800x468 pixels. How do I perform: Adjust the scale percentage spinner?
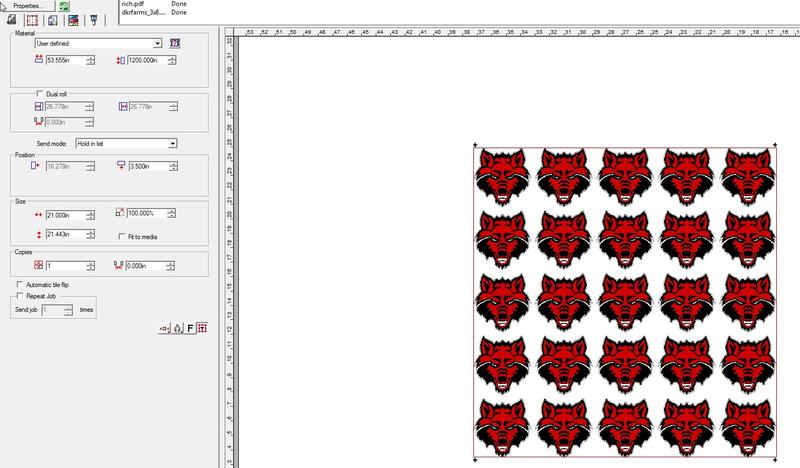click(171, 213)
